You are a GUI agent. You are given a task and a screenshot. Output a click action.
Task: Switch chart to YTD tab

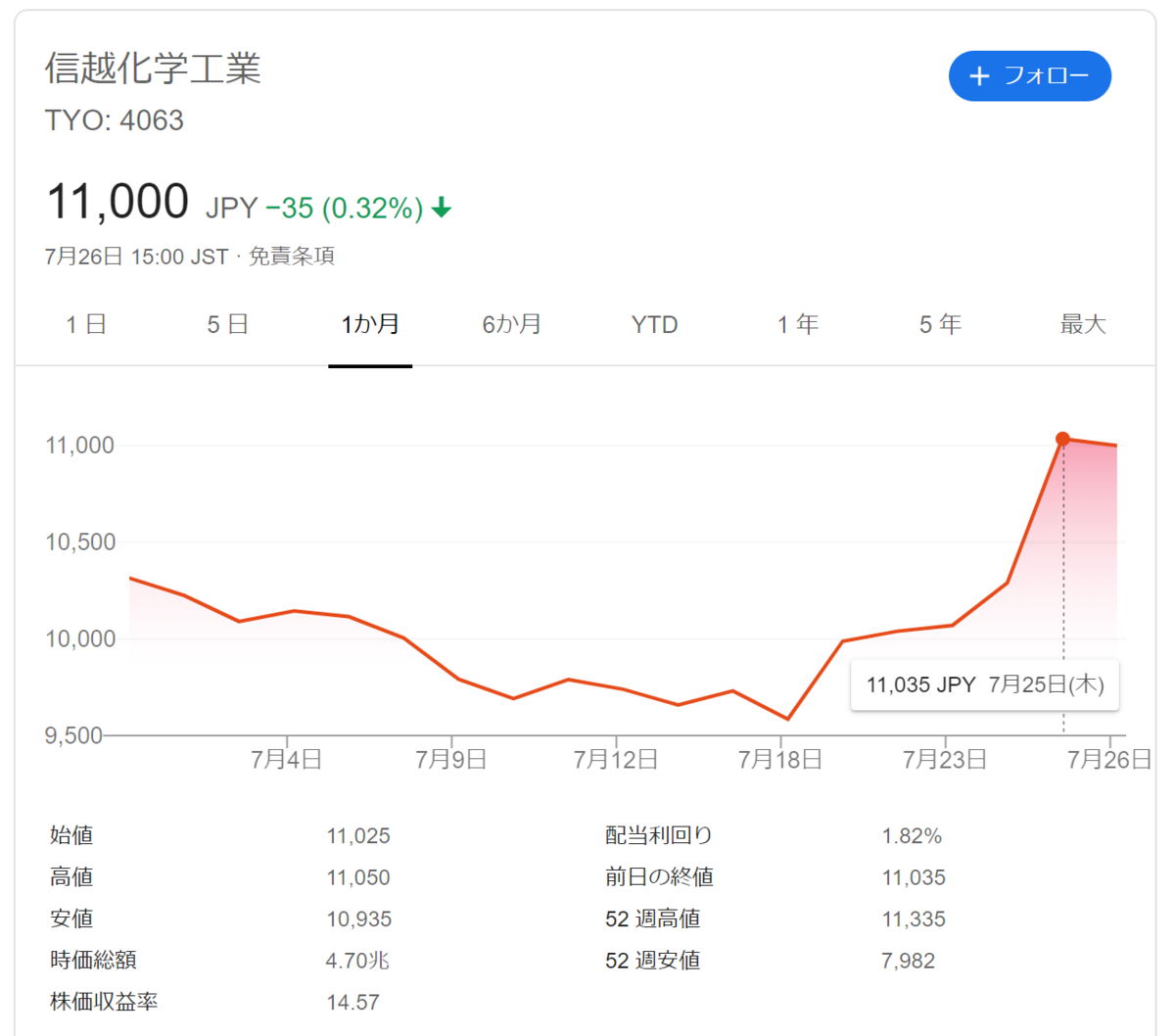[x=654, y=324]
